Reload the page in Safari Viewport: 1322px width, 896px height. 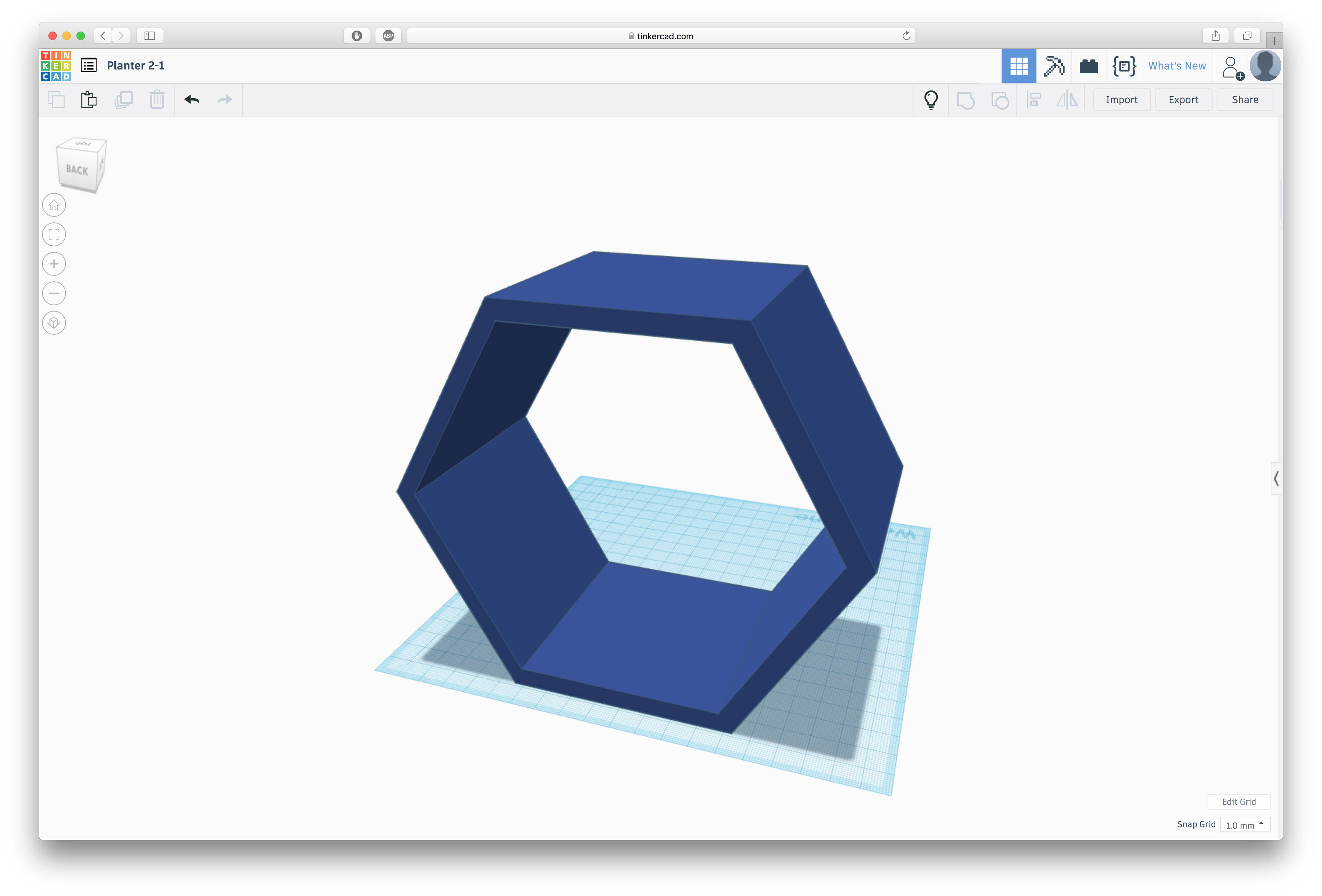pos(906,36)
